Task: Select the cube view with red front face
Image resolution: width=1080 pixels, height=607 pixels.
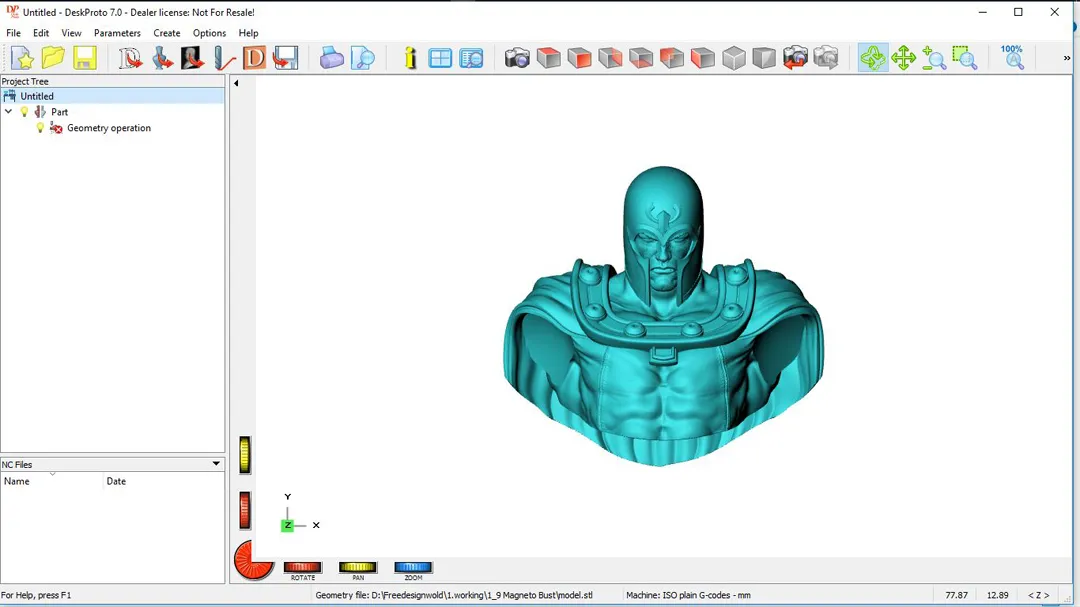Action: 579,58
